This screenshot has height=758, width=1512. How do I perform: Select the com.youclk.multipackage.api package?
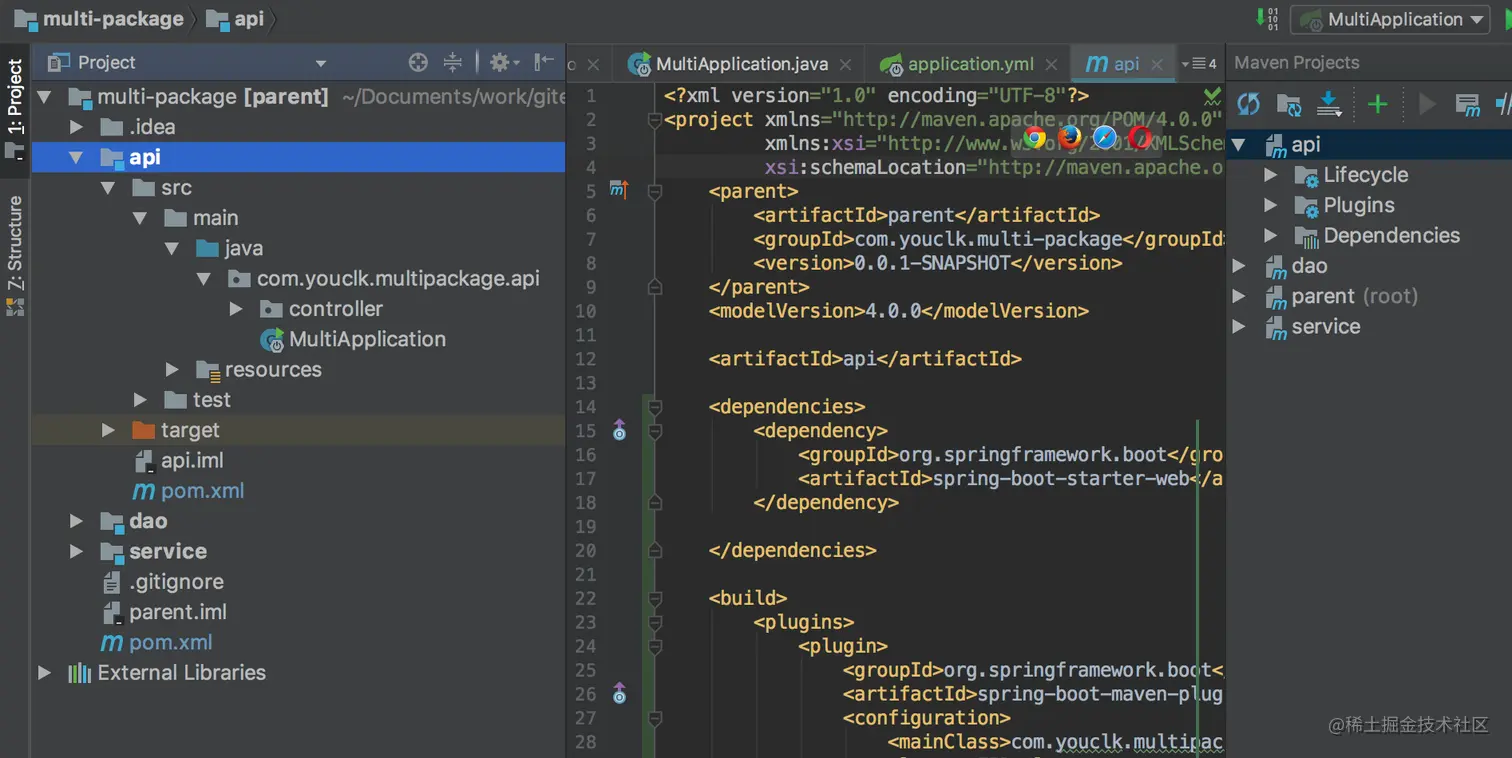coord(384,279)
